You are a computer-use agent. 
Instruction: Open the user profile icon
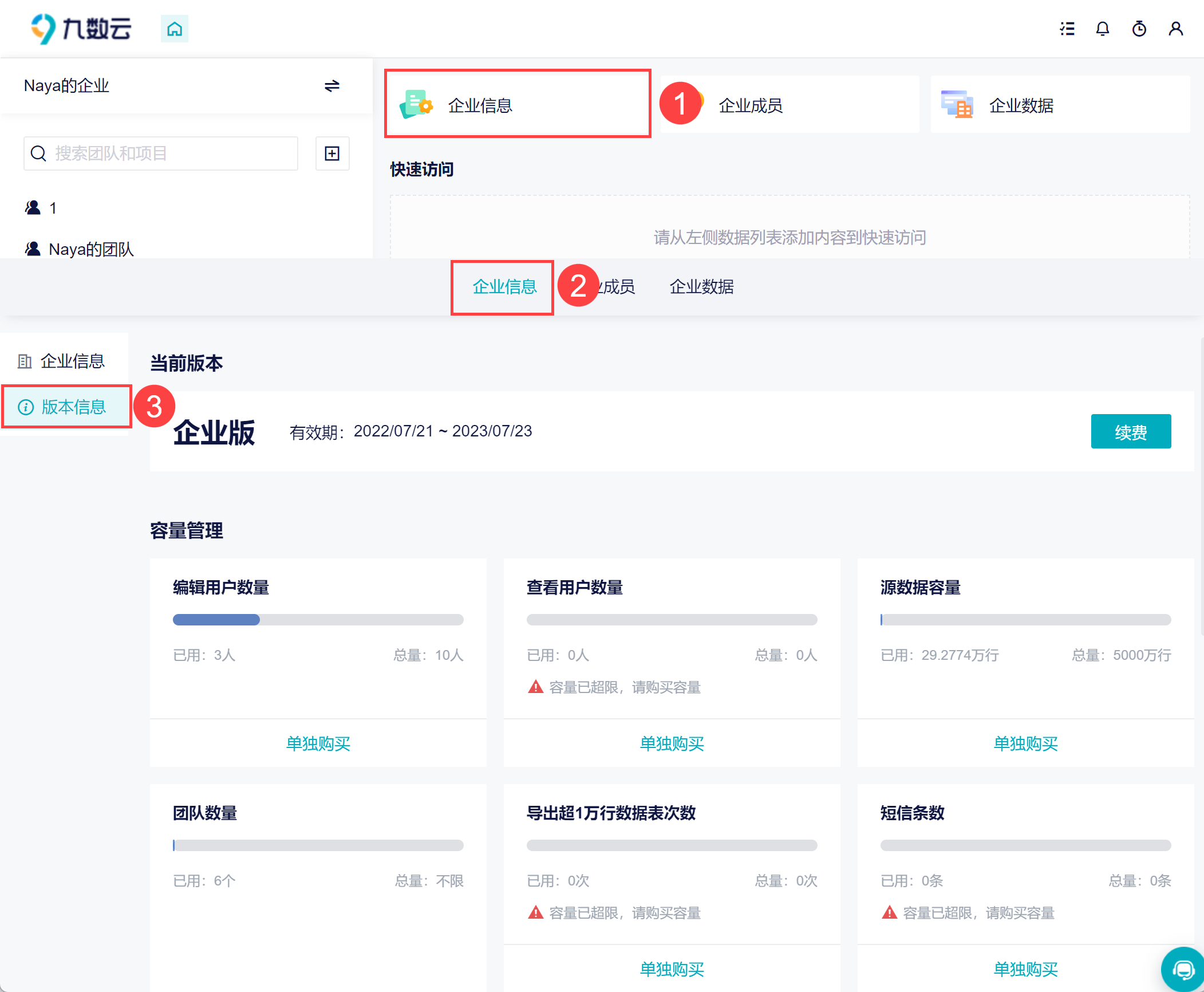tap(1175, 29)
